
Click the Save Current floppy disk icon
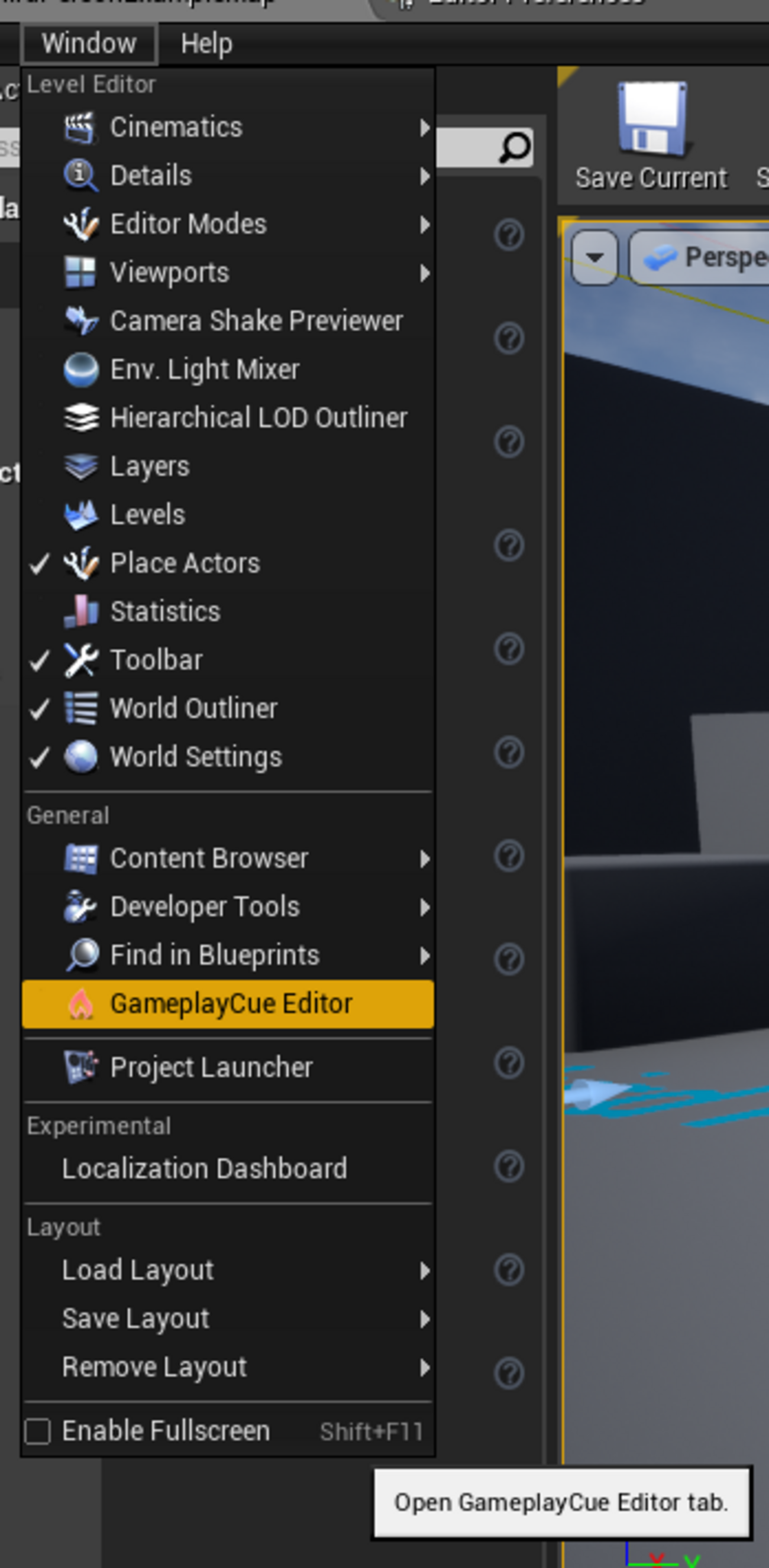pyautogui.click(x=652, y=118)
